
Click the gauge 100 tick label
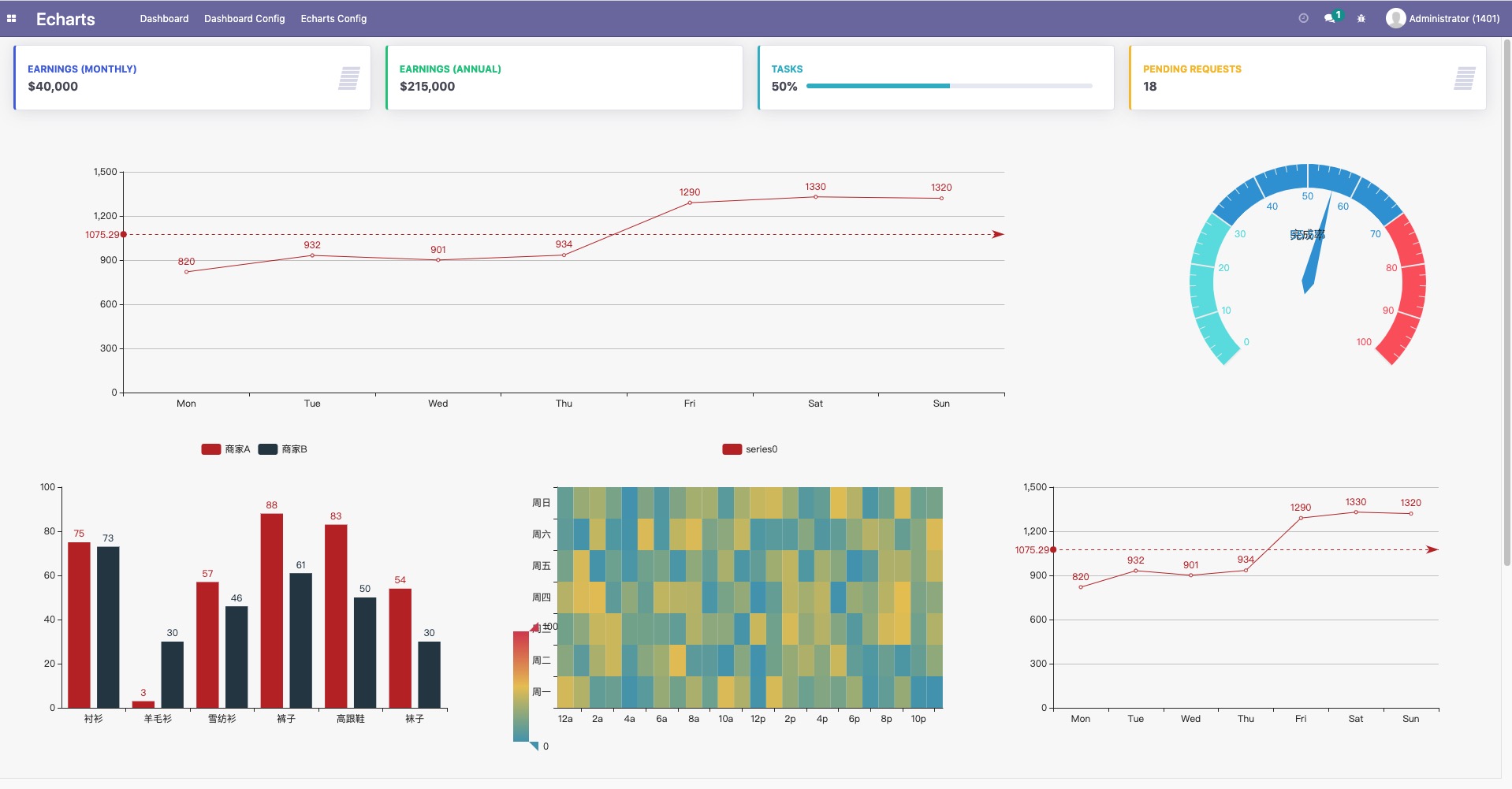coord(1364,342)
